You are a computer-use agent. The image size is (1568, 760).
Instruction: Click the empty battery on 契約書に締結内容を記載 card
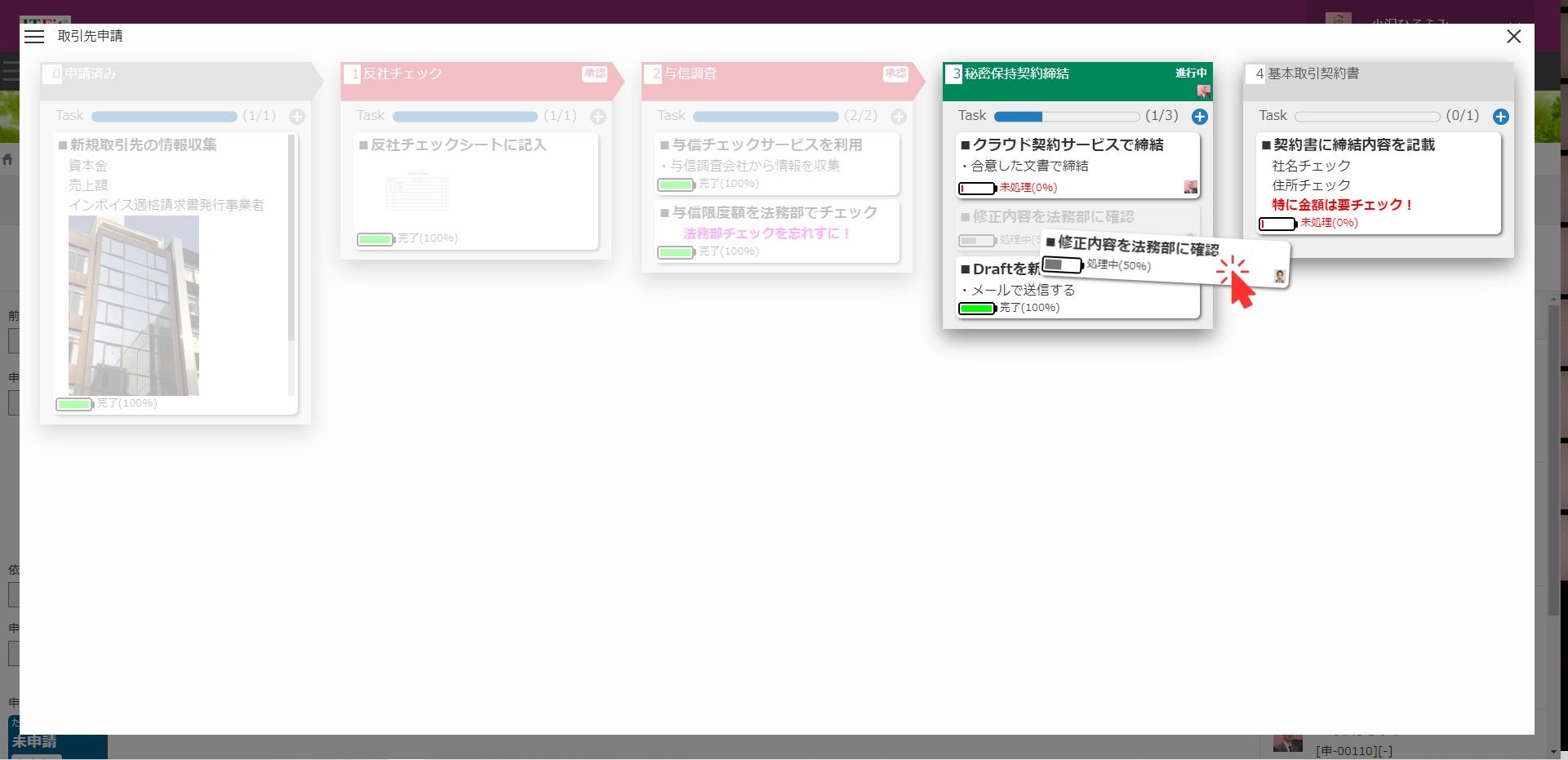[x=1277, y=224]
